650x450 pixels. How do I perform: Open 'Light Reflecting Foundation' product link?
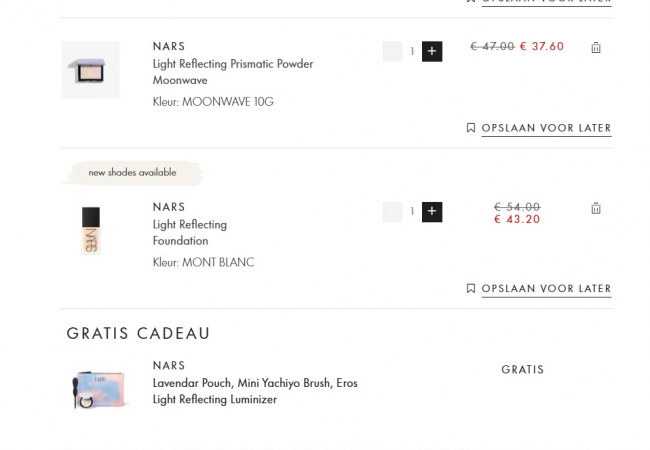coord(190,232)
